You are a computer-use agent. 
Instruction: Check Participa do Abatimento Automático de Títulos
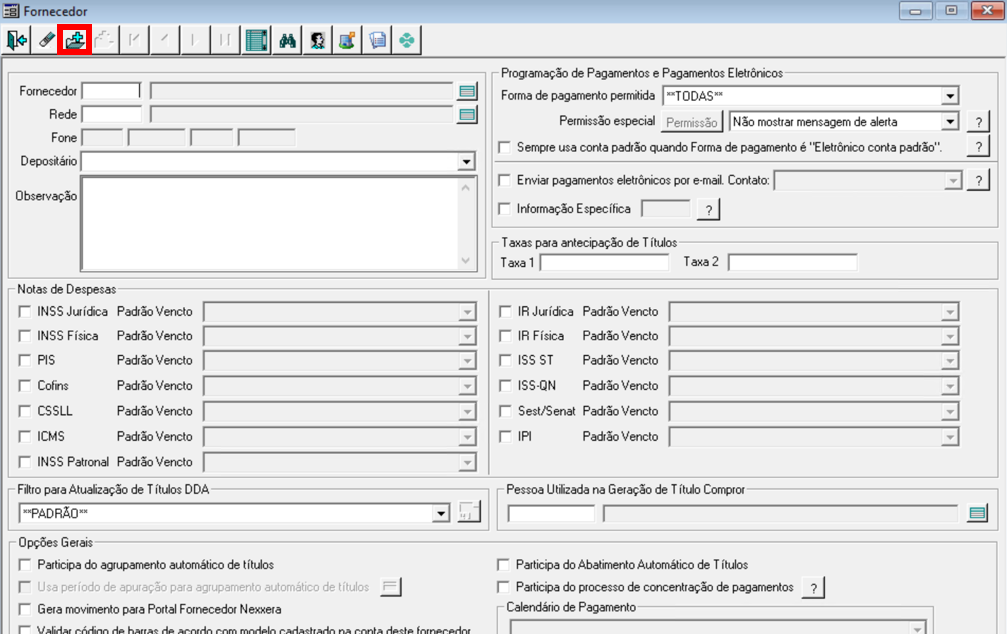coord(504,564)
